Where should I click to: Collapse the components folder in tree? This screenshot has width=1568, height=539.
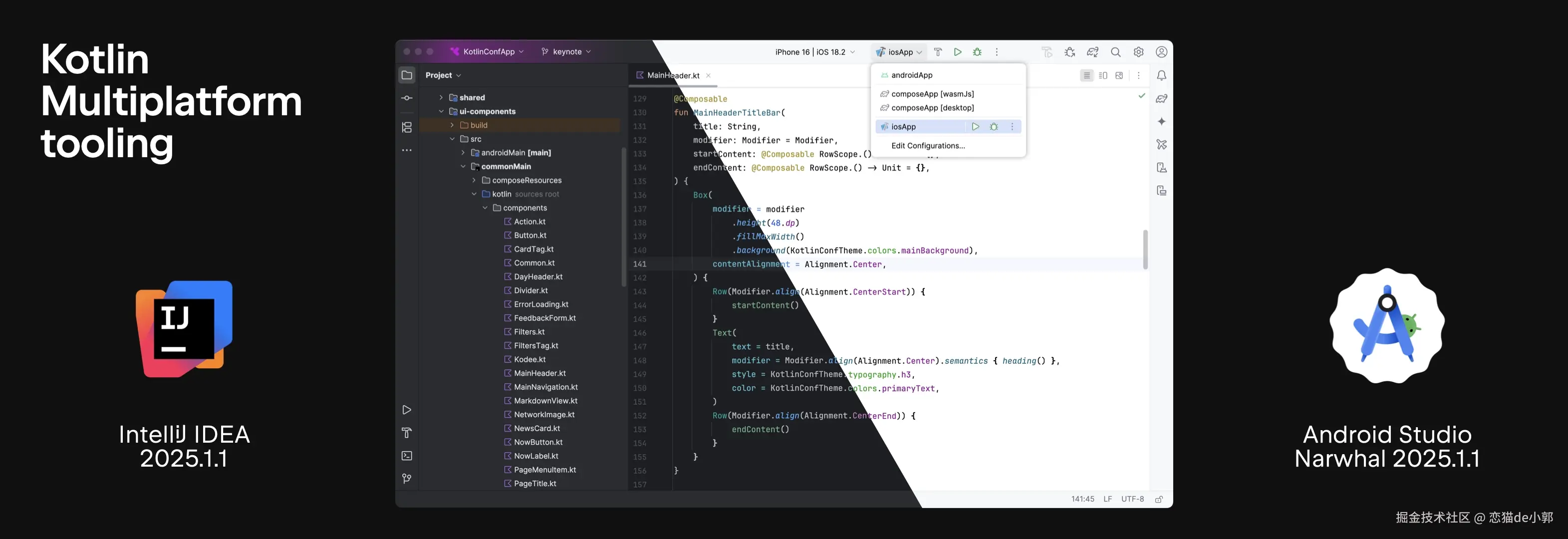pyautogui.click(x=485, y=208)
